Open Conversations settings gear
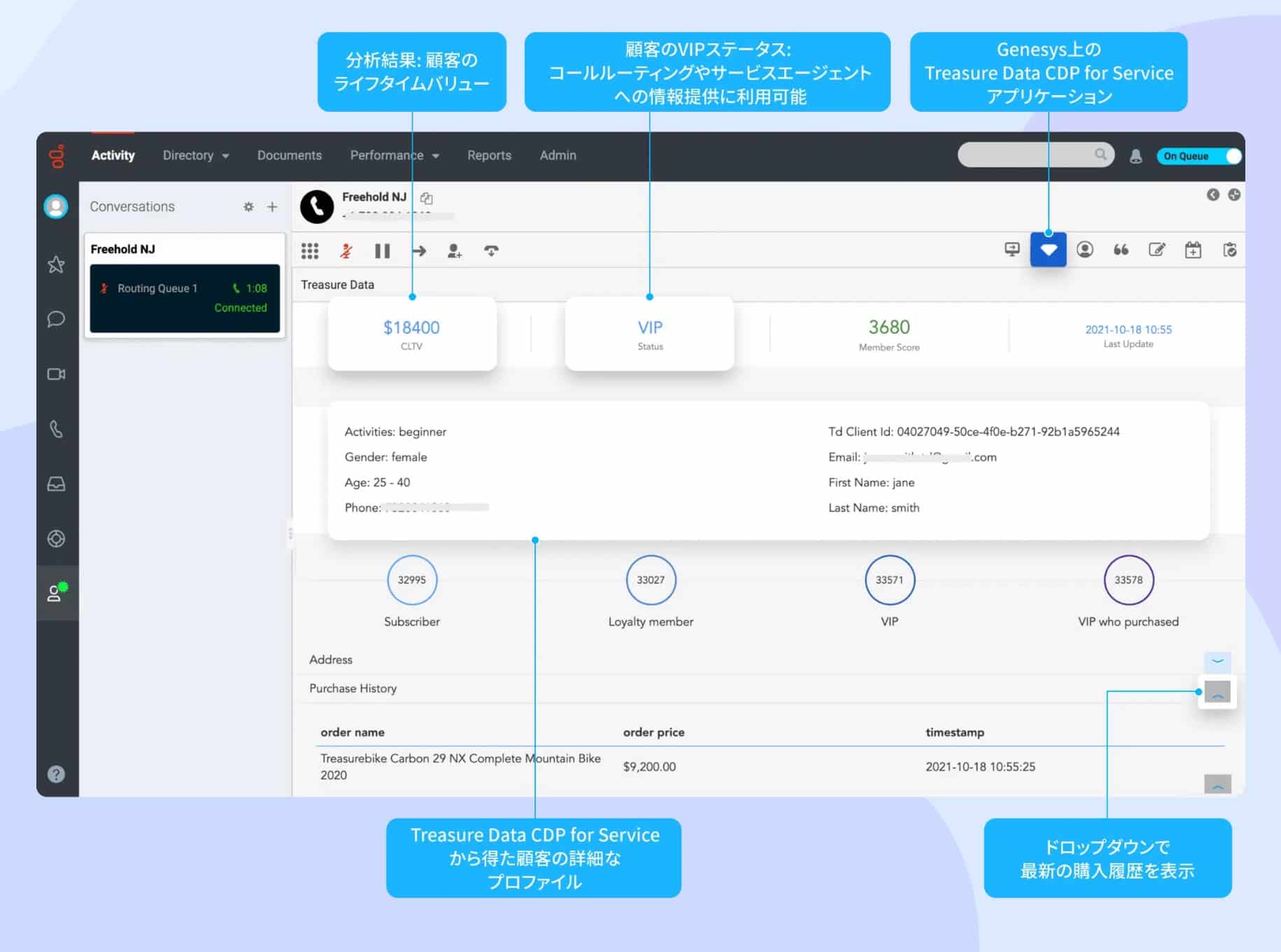The width and height of the screenshot is (1281, 952). [248, 206]
